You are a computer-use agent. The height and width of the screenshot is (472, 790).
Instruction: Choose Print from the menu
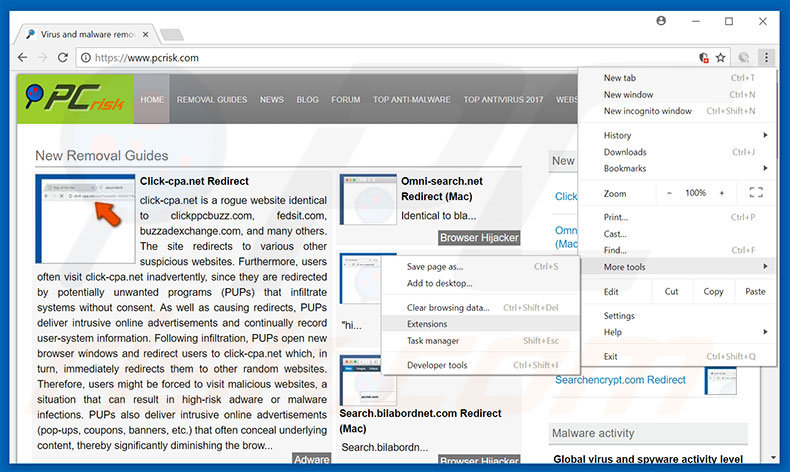(677, 217)
